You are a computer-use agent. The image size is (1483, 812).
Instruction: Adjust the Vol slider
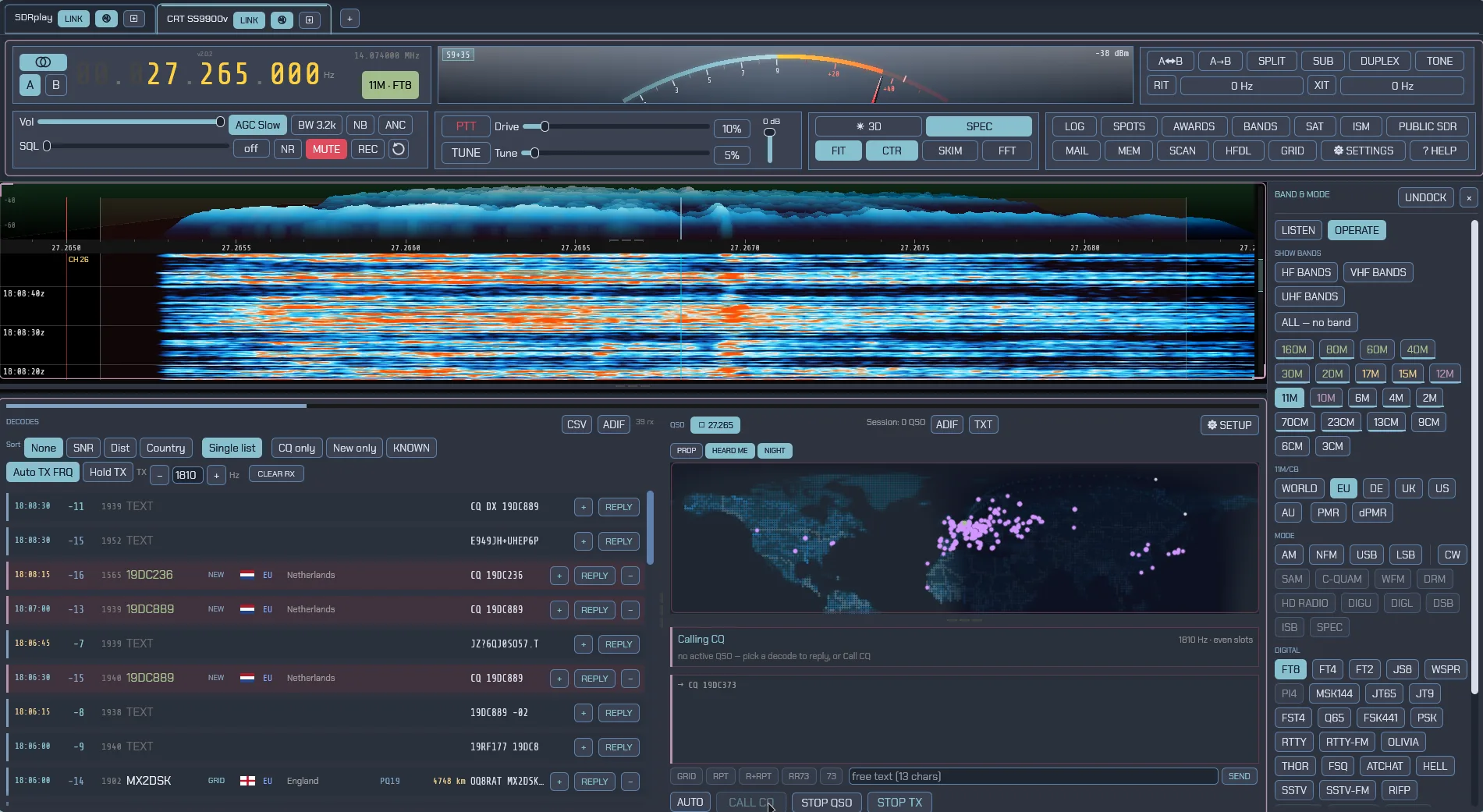pyautogui.click(x=131, y=122)
